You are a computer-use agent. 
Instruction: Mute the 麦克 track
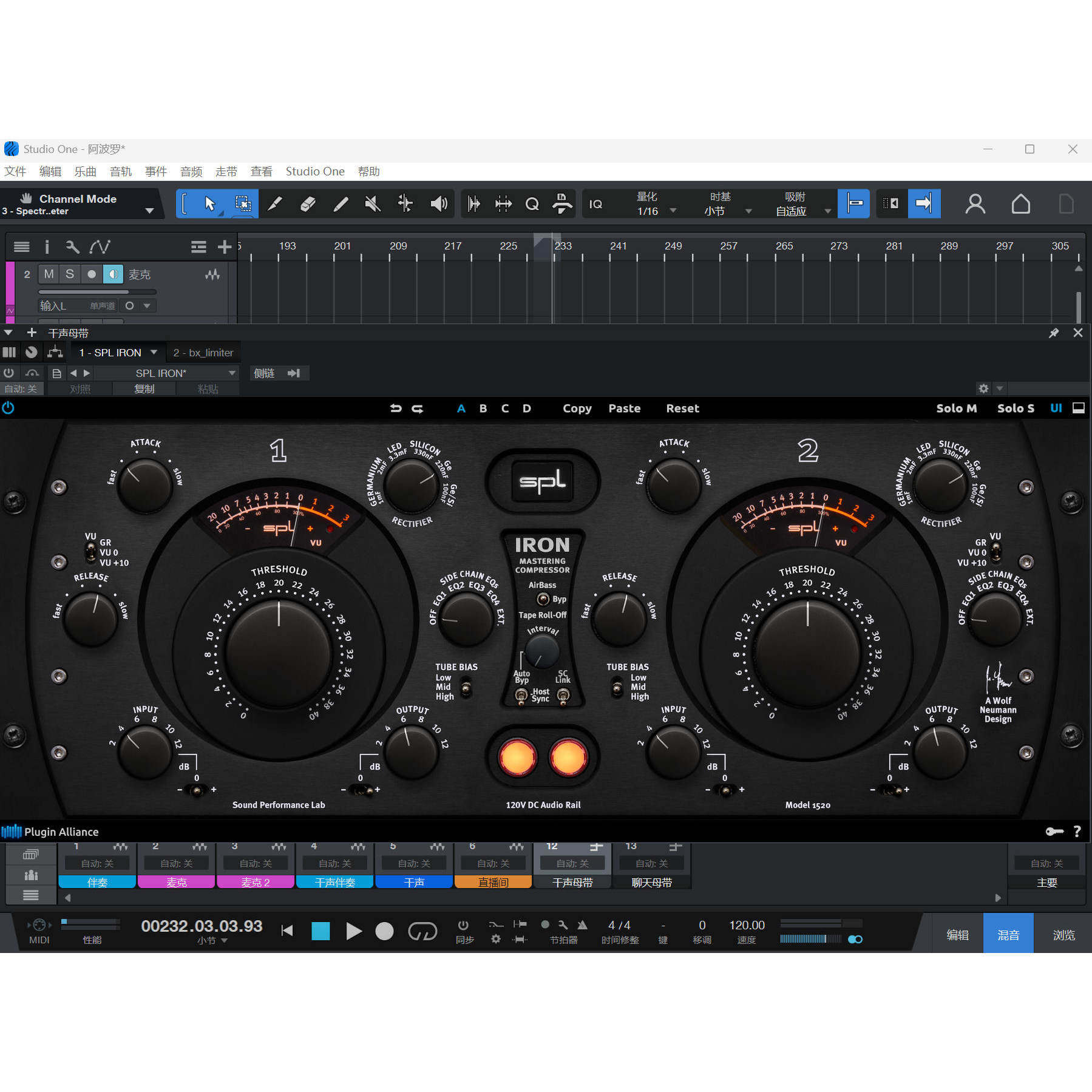coord(49,274)
